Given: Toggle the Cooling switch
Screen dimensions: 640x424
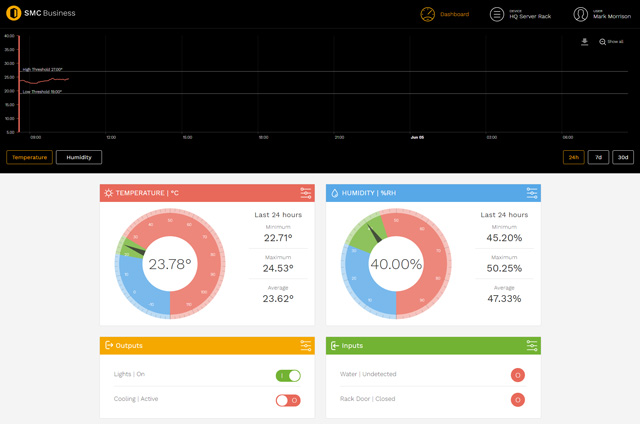Looking at the screenshot, I should click(288, 400).
